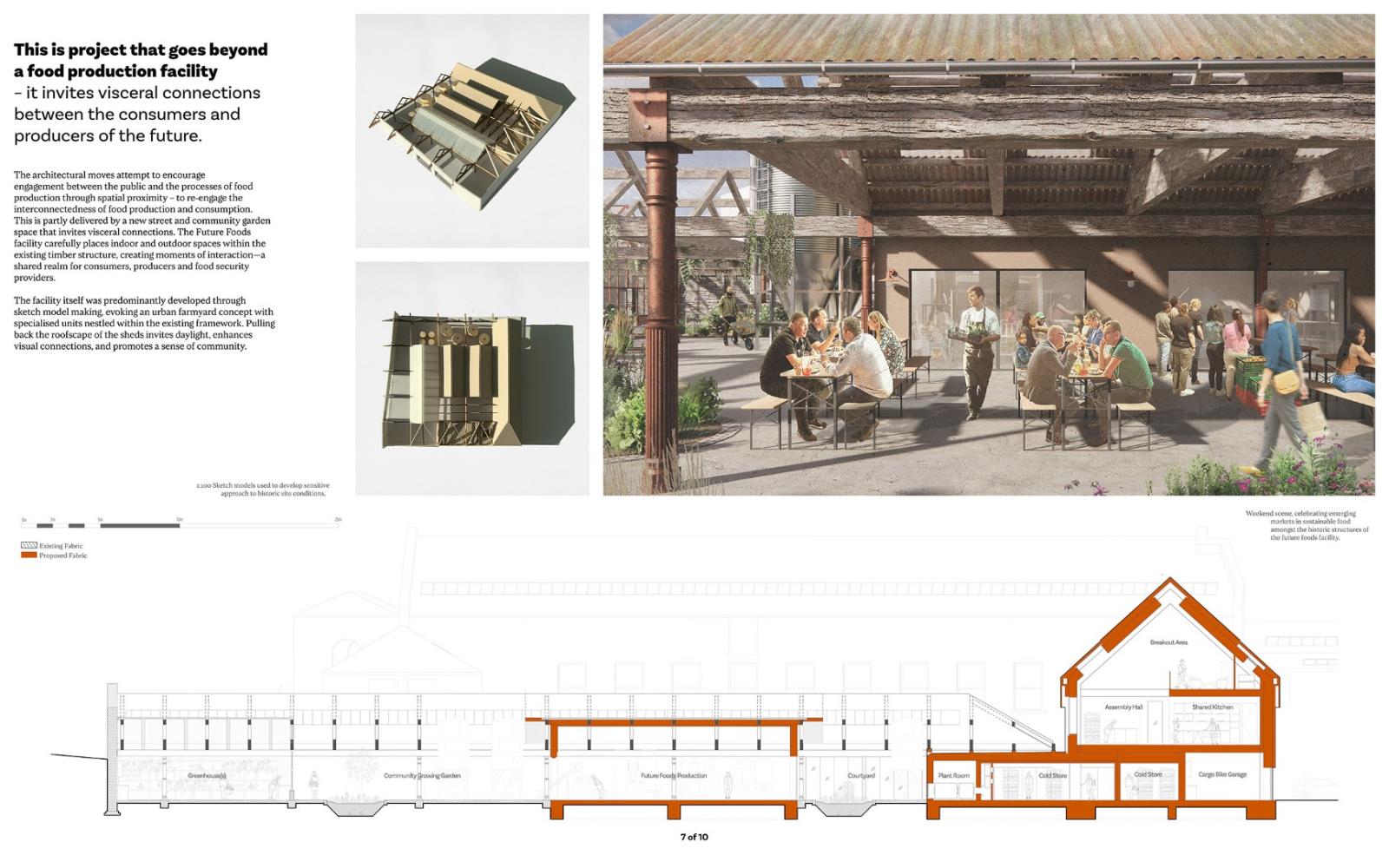Click the '7 of 10' page number
Image resolution: width=1389 pixels, height=868 pixels.
click(x=694, y=838)
